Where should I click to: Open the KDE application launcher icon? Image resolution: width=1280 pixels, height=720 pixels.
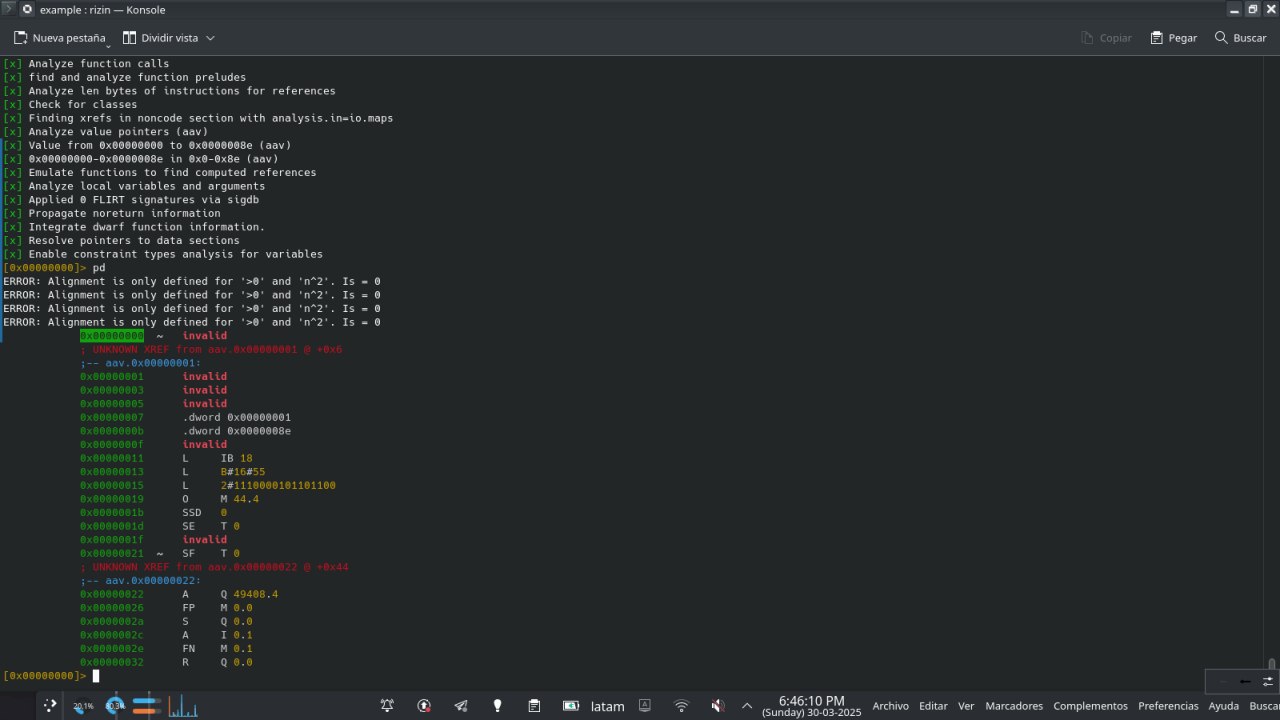click(x=50, y=705)
